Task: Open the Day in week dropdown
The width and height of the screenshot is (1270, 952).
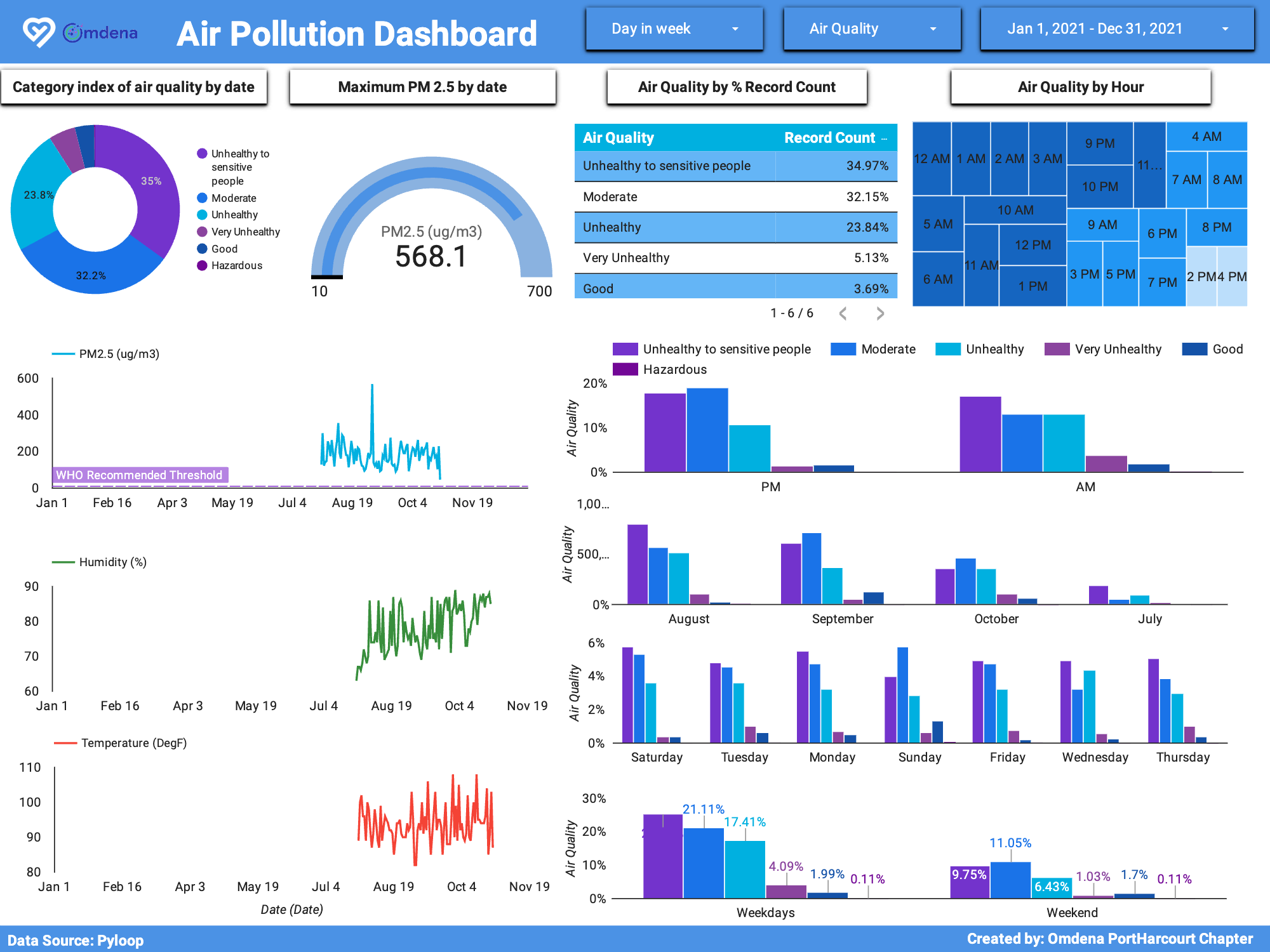Action: pos(674,29)
